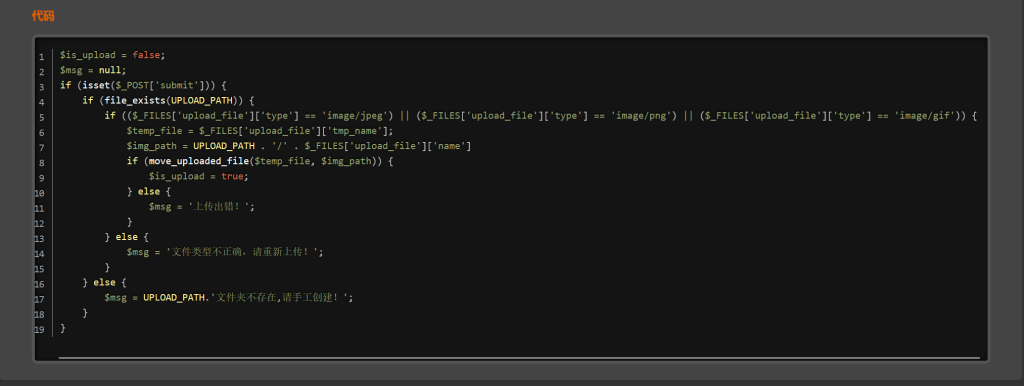Image resolution: width=1024 pixels, height=386 pixels.
Task: Click line with move_uploaded_file call
Action: [x=260, y=161]
